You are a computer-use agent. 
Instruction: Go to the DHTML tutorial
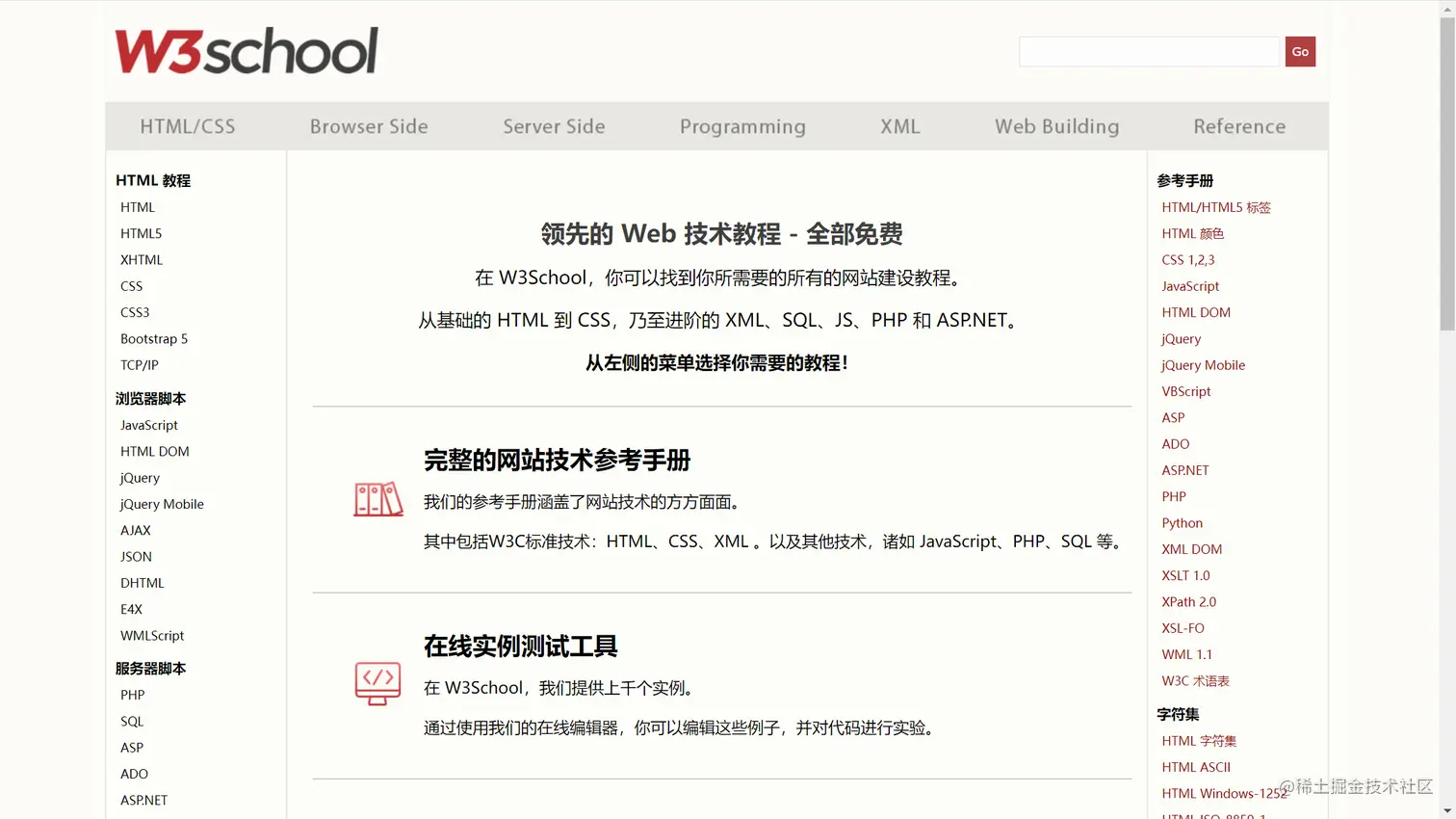click(x=143, y=583)
